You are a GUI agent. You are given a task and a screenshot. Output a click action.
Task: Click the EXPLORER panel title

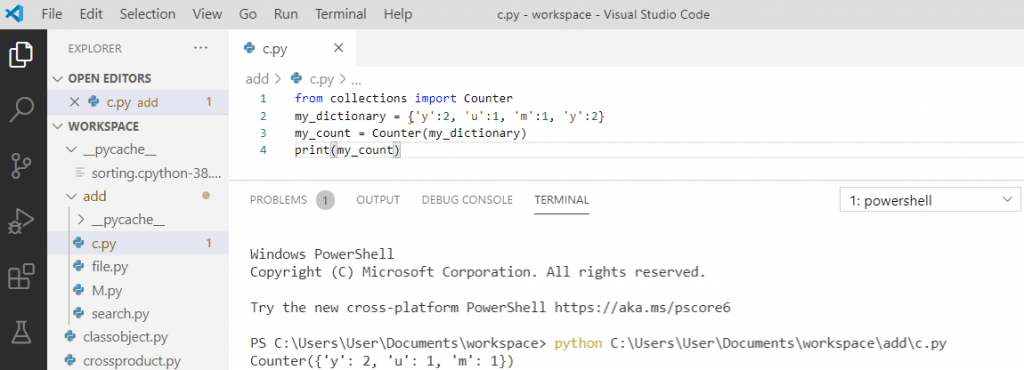(x=95, y=48)
